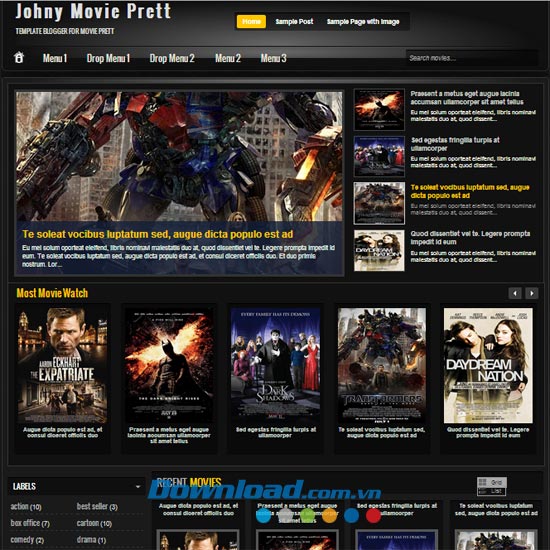
Task: Open the drama (1) label
Action: coord(91,540)
